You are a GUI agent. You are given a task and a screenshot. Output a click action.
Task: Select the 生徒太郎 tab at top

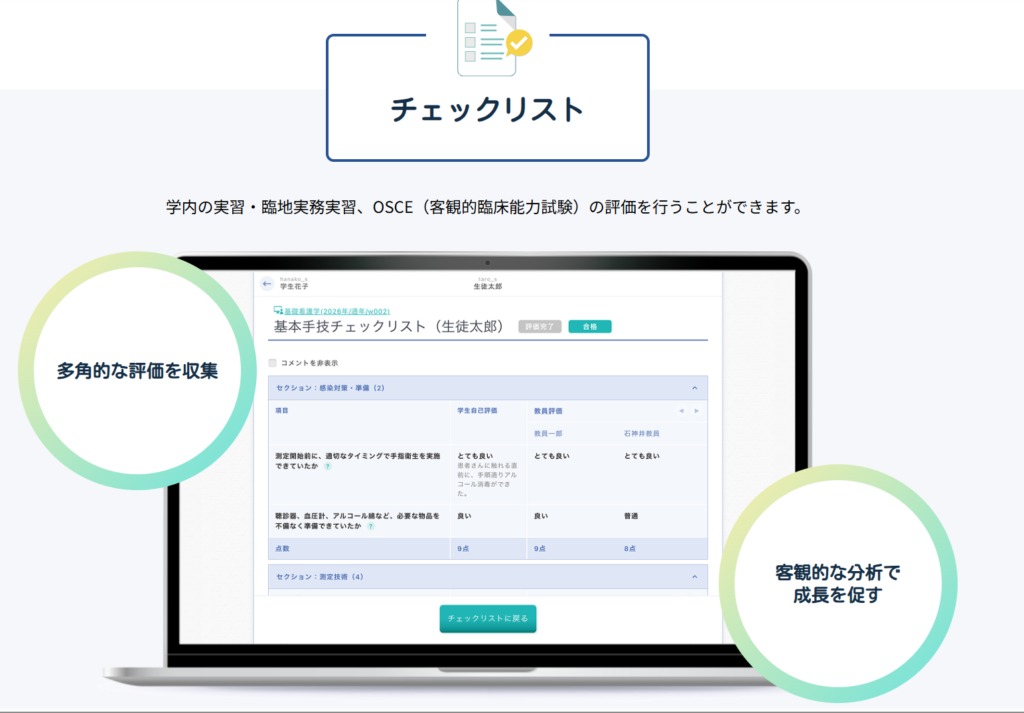pyautogui.click(x=487, y=285)
